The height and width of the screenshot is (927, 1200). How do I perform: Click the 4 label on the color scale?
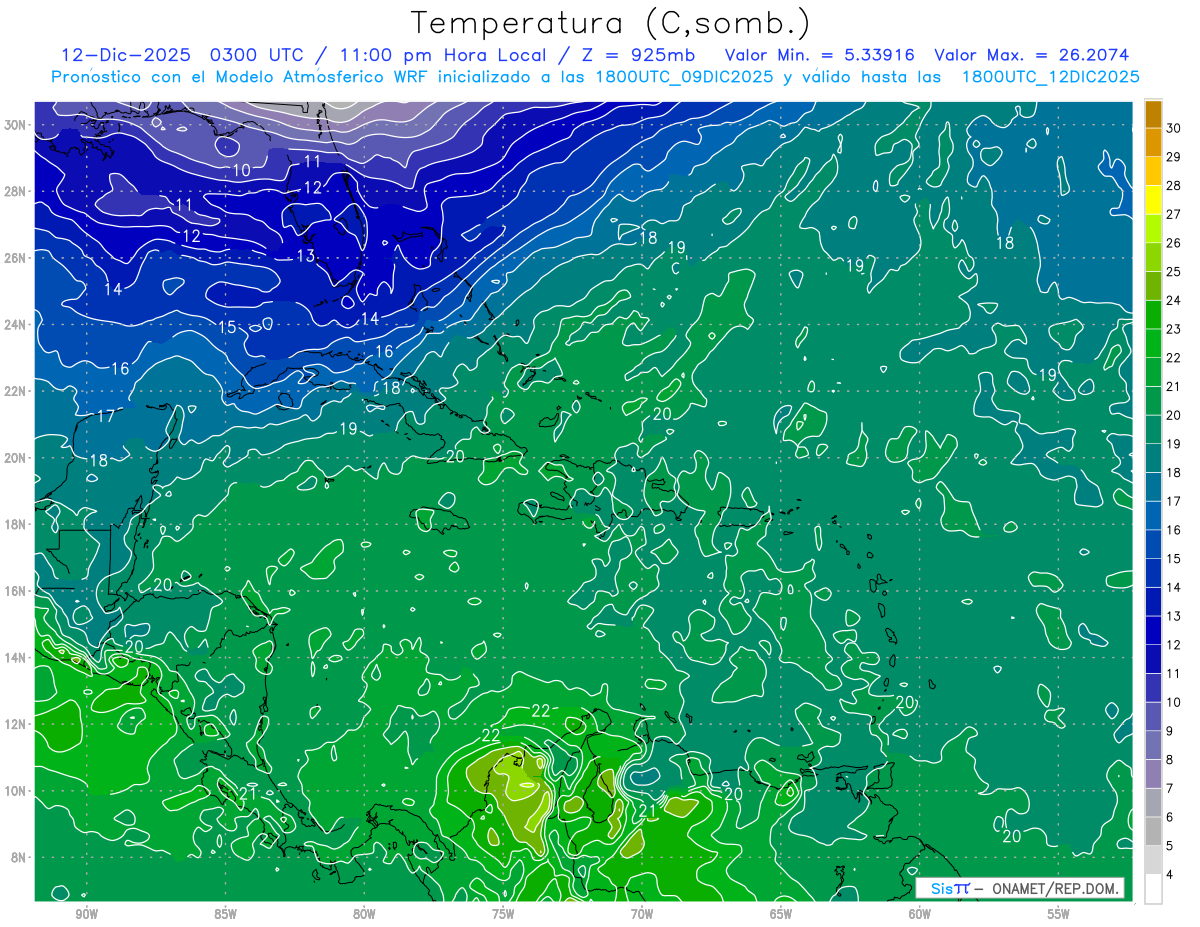tap(1171, 874)
